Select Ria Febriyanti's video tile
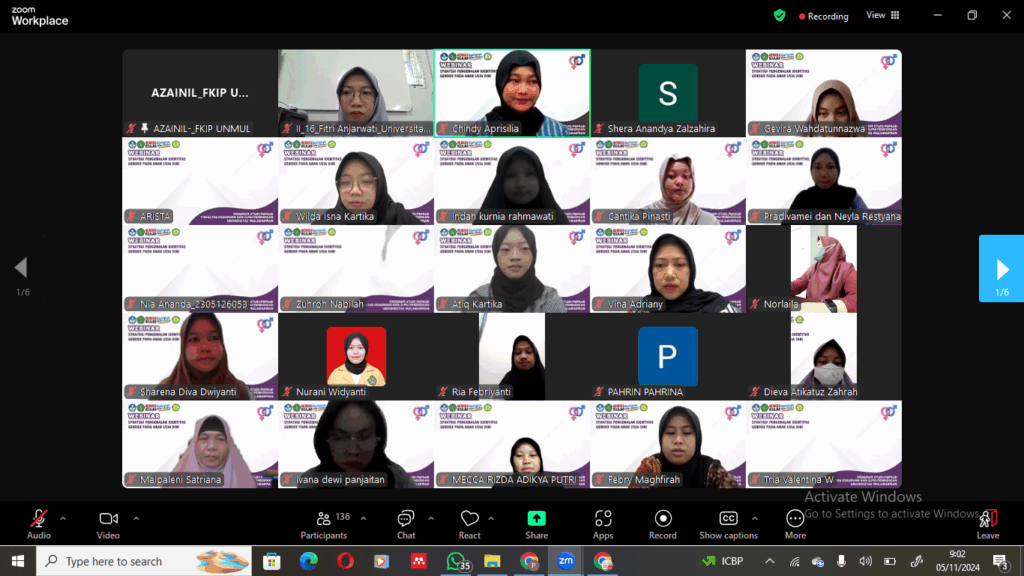 512,357
